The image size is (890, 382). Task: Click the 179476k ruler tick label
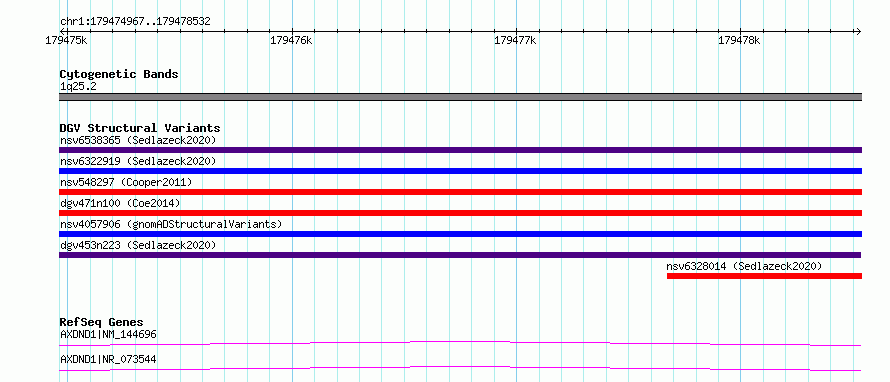point(291,40)
